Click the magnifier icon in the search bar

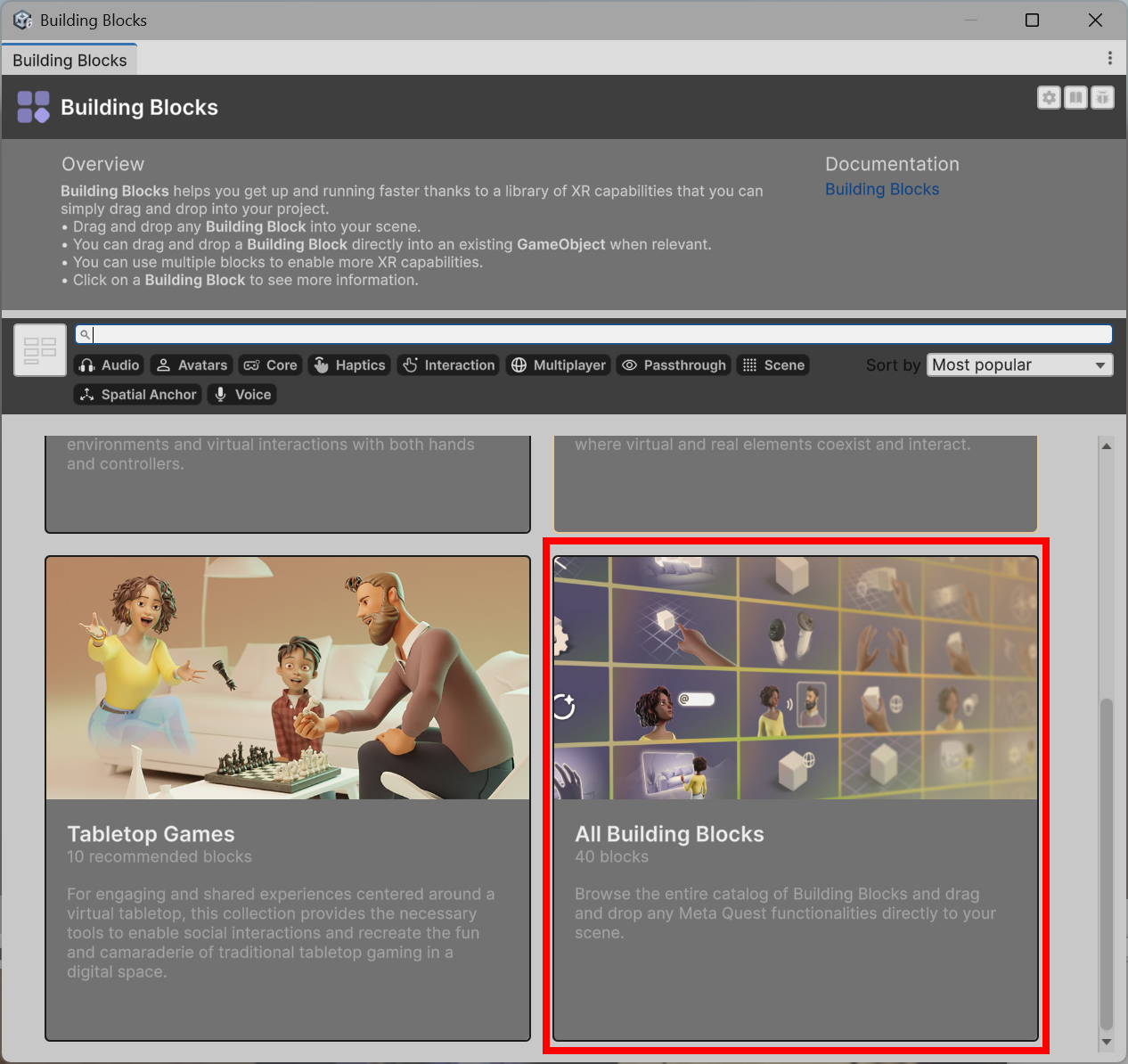(85, 334)
